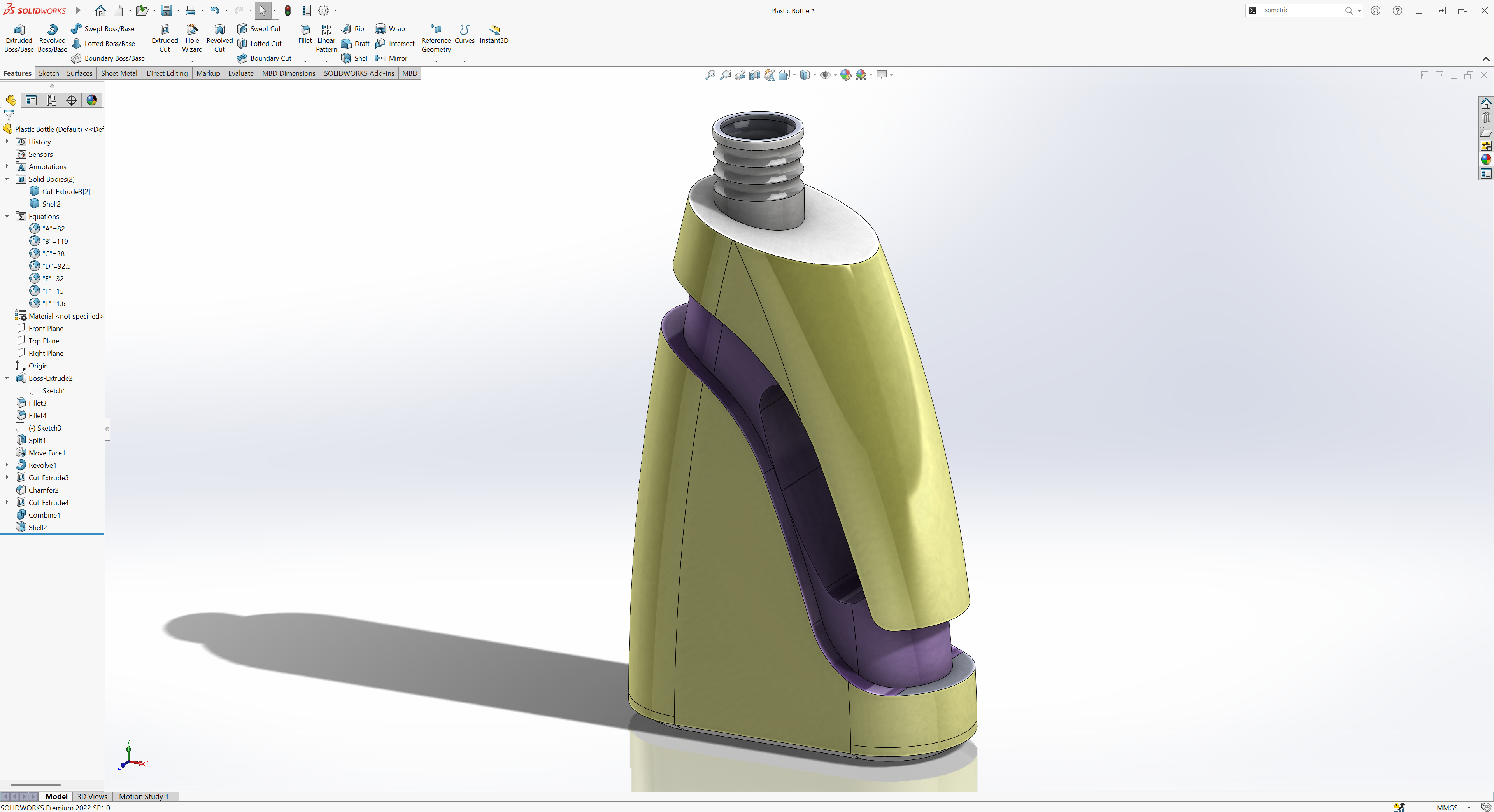Select the Shell feature tool
Screen dimensions: 1494x812
coord(355,58)
